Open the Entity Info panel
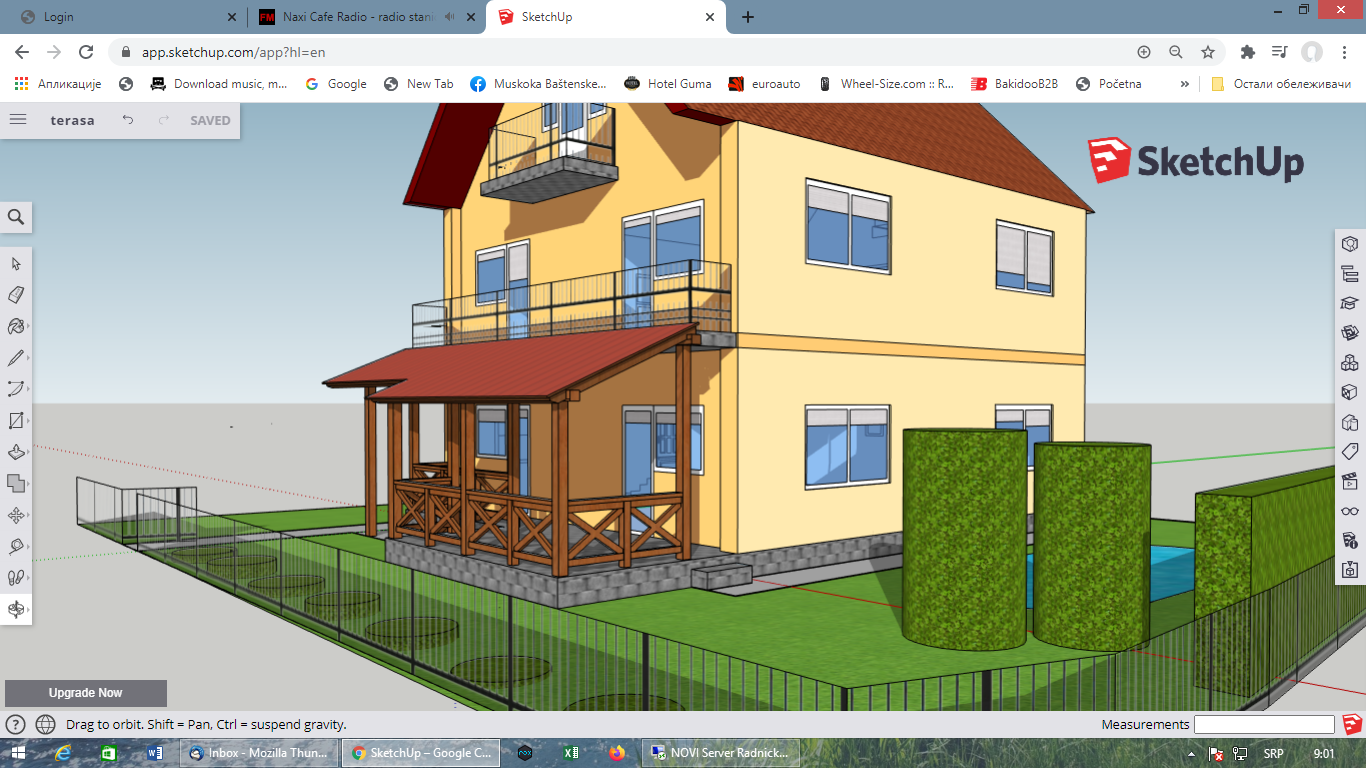 1349,243
